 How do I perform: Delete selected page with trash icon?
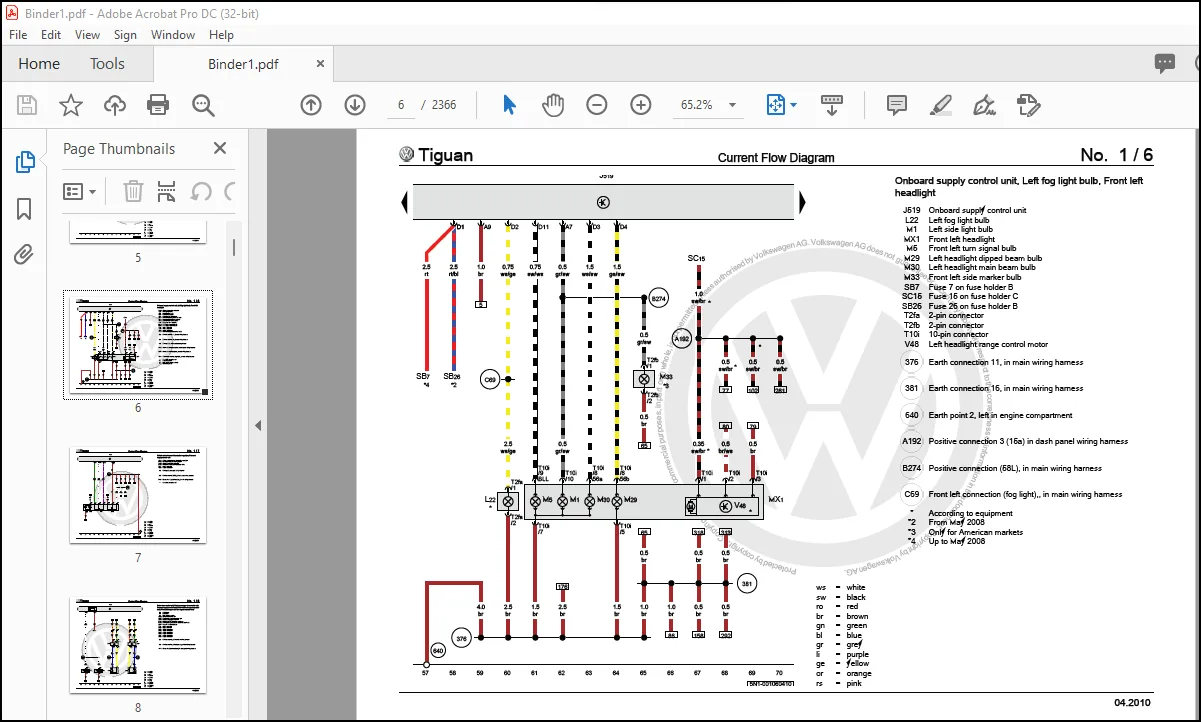click(133, 191)
